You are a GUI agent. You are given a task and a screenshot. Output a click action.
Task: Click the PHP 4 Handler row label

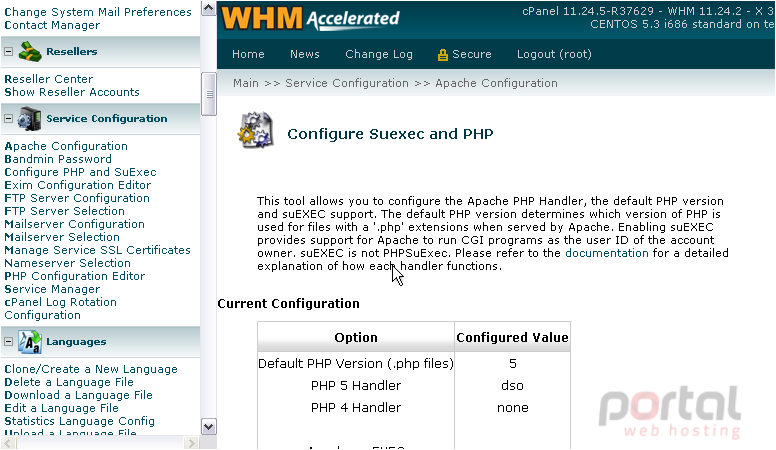pos(356,408)
